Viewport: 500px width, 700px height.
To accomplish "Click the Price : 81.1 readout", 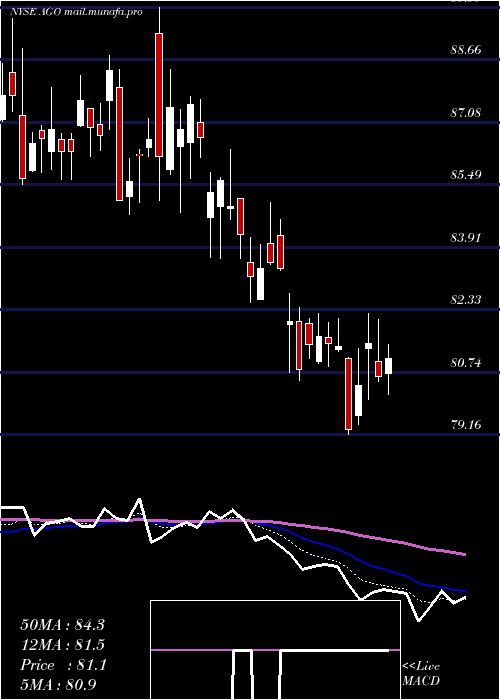I will tap(63, 665).
